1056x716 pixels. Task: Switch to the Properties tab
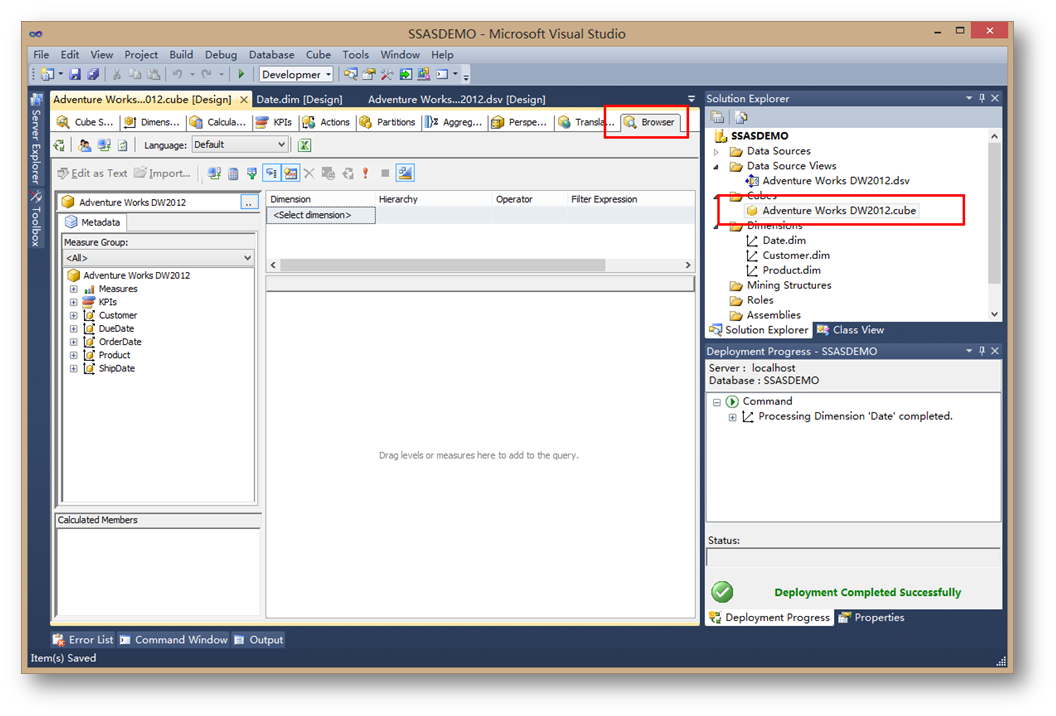coord(871,618)
